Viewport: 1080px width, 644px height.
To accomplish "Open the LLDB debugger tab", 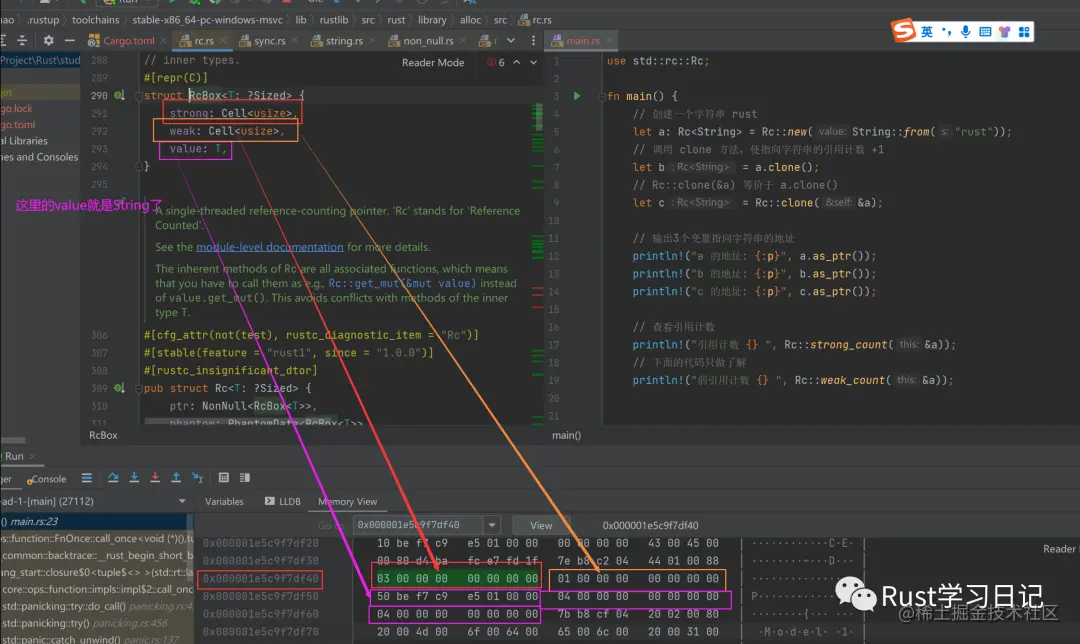I will (x=283, y=501).
